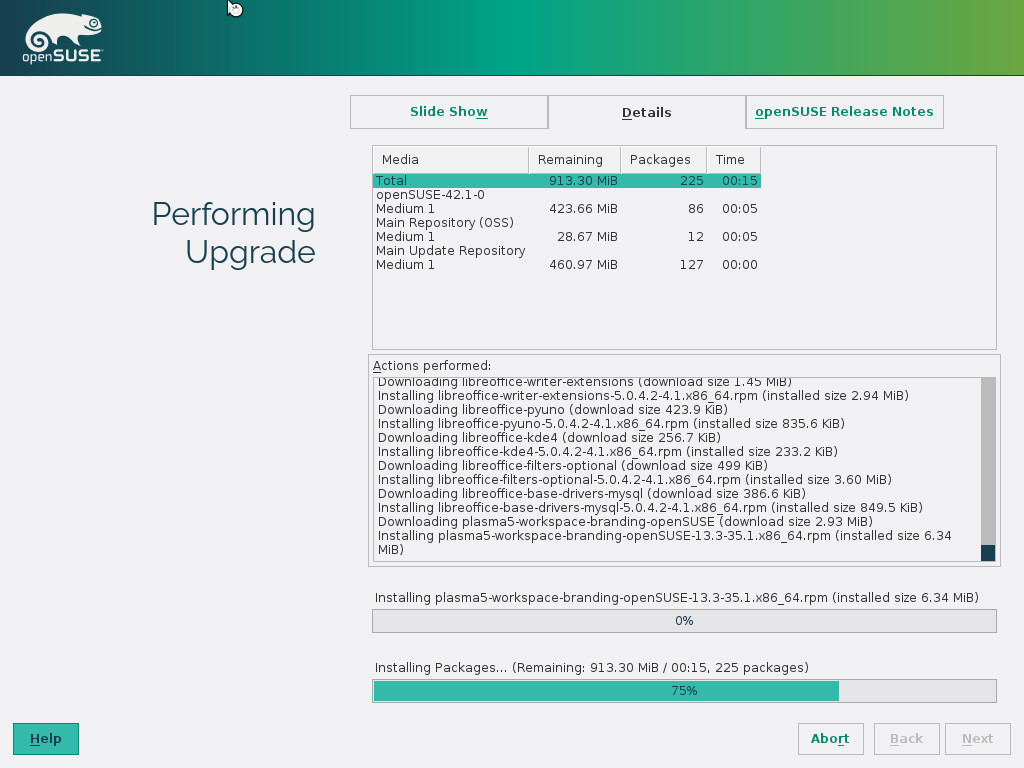The height and width of the screenshot is (768, 1024).
Task: Abort the upgrade with the Abort button
Action: [x=830, y=739]
